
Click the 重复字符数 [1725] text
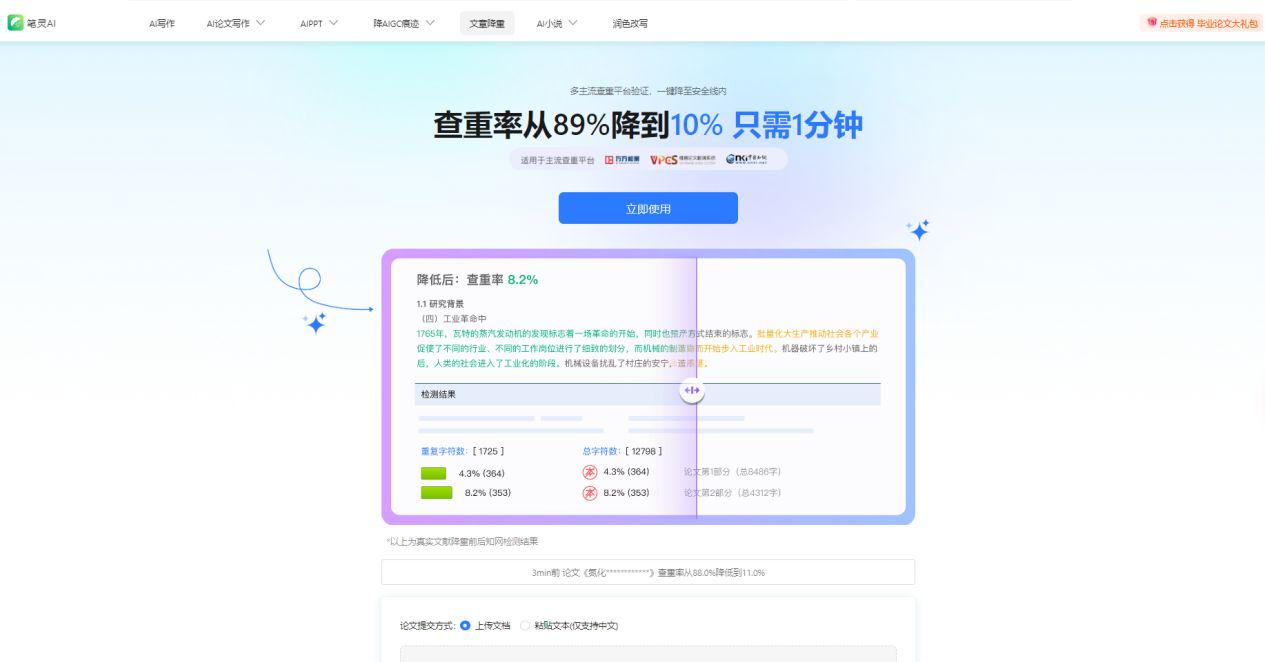coord(462,451)
